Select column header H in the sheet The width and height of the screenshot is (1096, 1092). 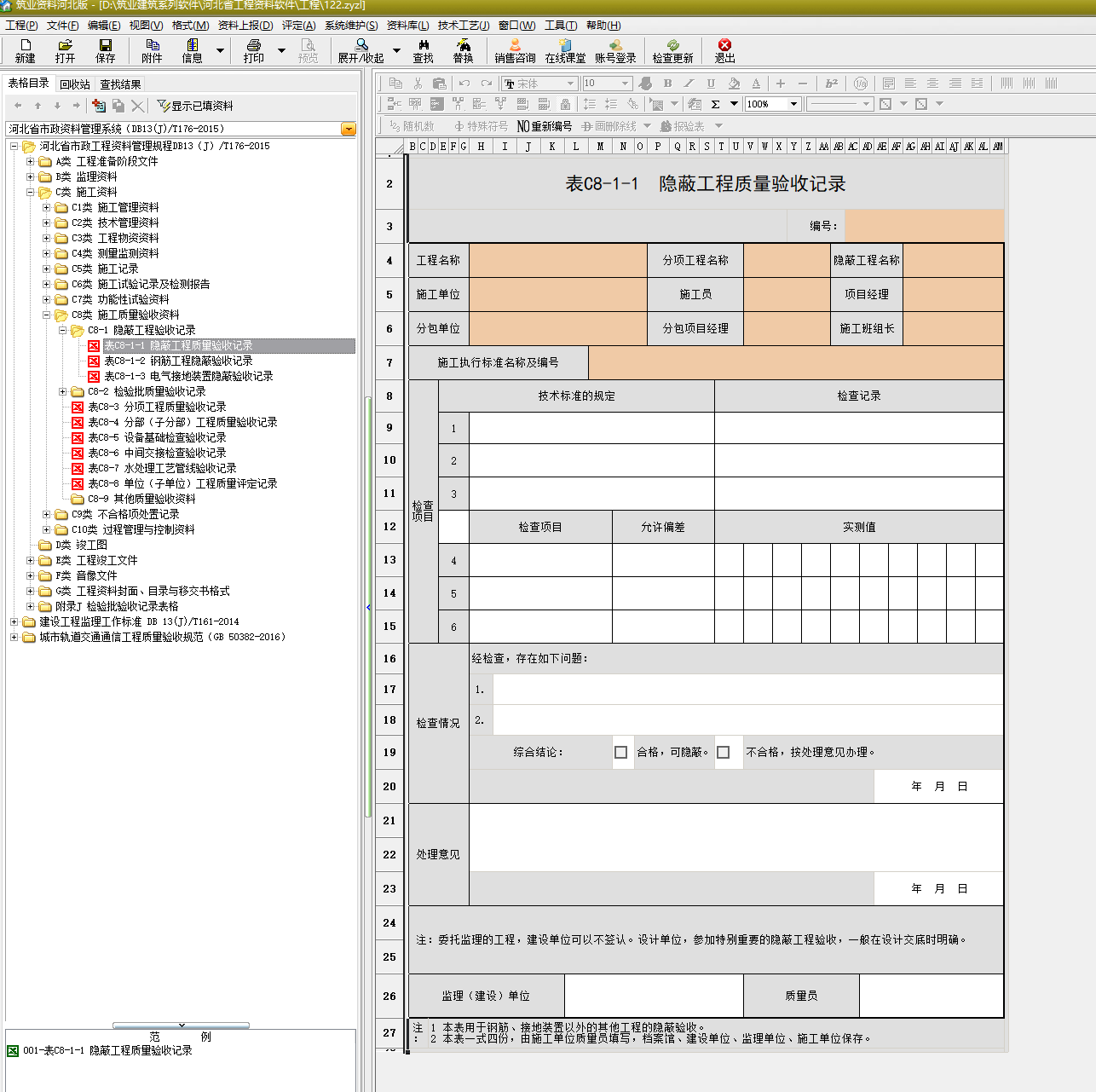[481, 147]
